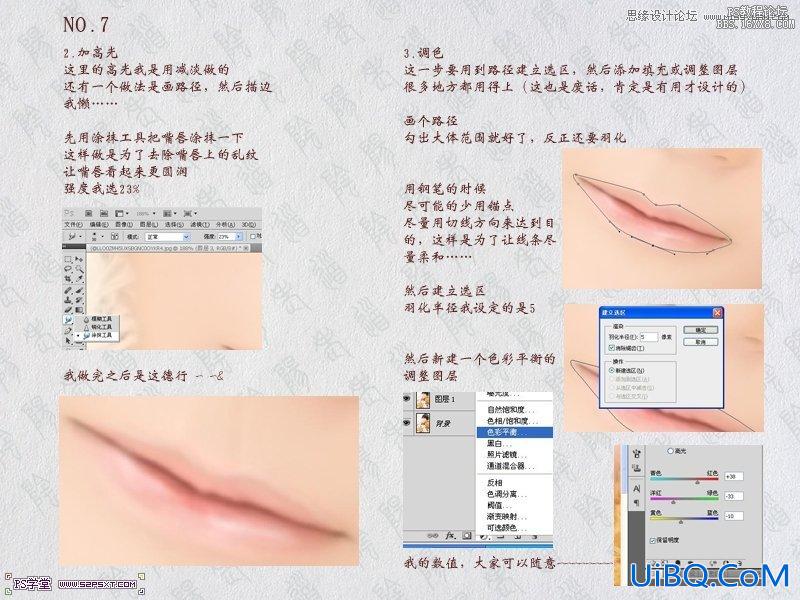Open the 图像(I) menu
This screenshot has height=600, width=800.
[124, 224]
